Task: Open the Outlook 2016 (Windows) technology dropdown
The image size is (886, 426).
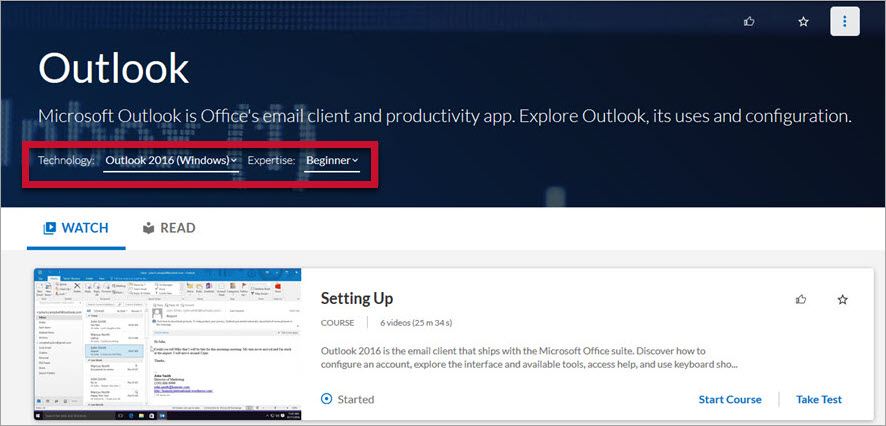Action: pyautogui.click(x=171, y=160)
